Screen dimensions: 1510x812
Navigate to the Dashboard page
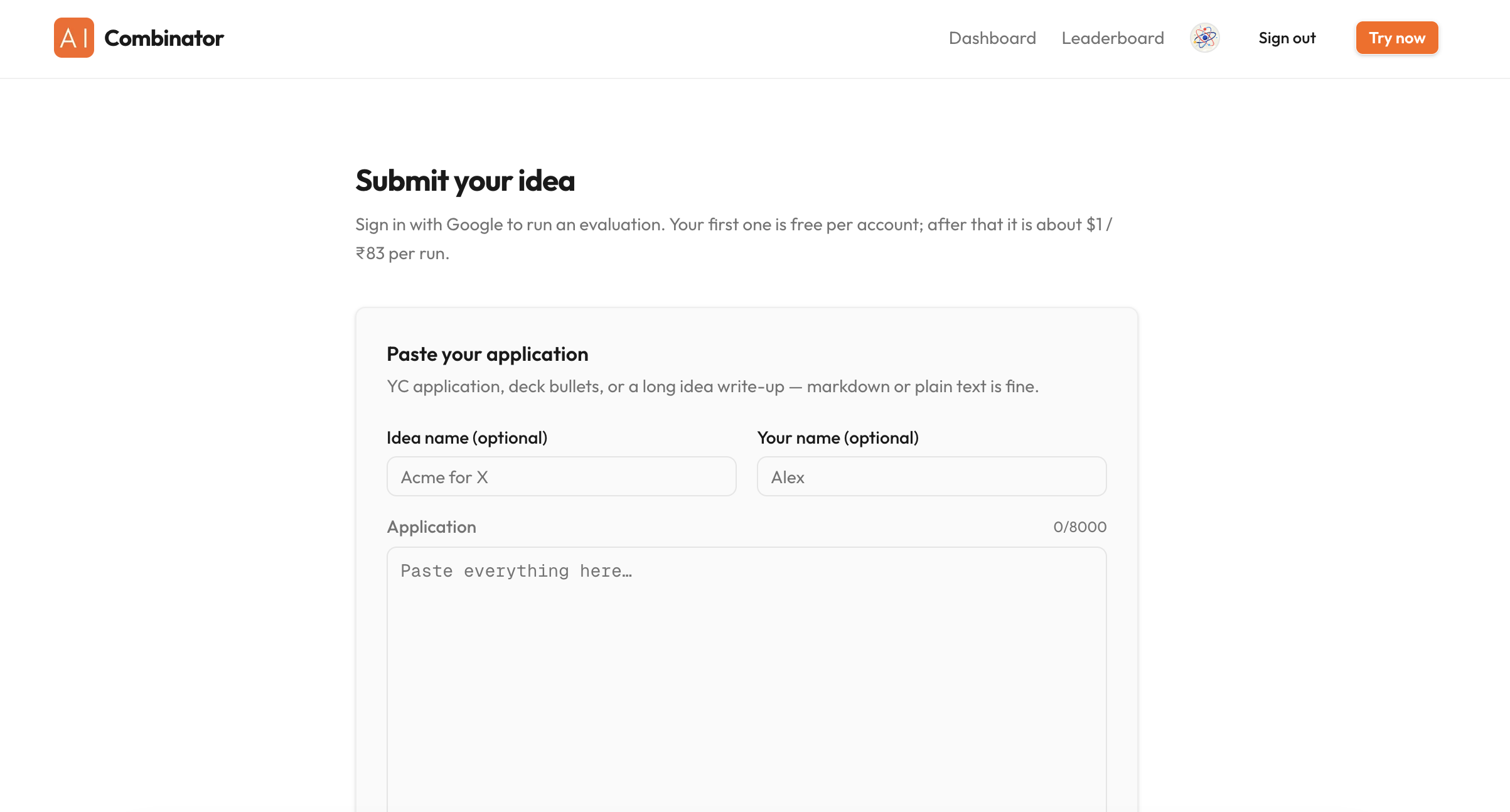point(992,38)
